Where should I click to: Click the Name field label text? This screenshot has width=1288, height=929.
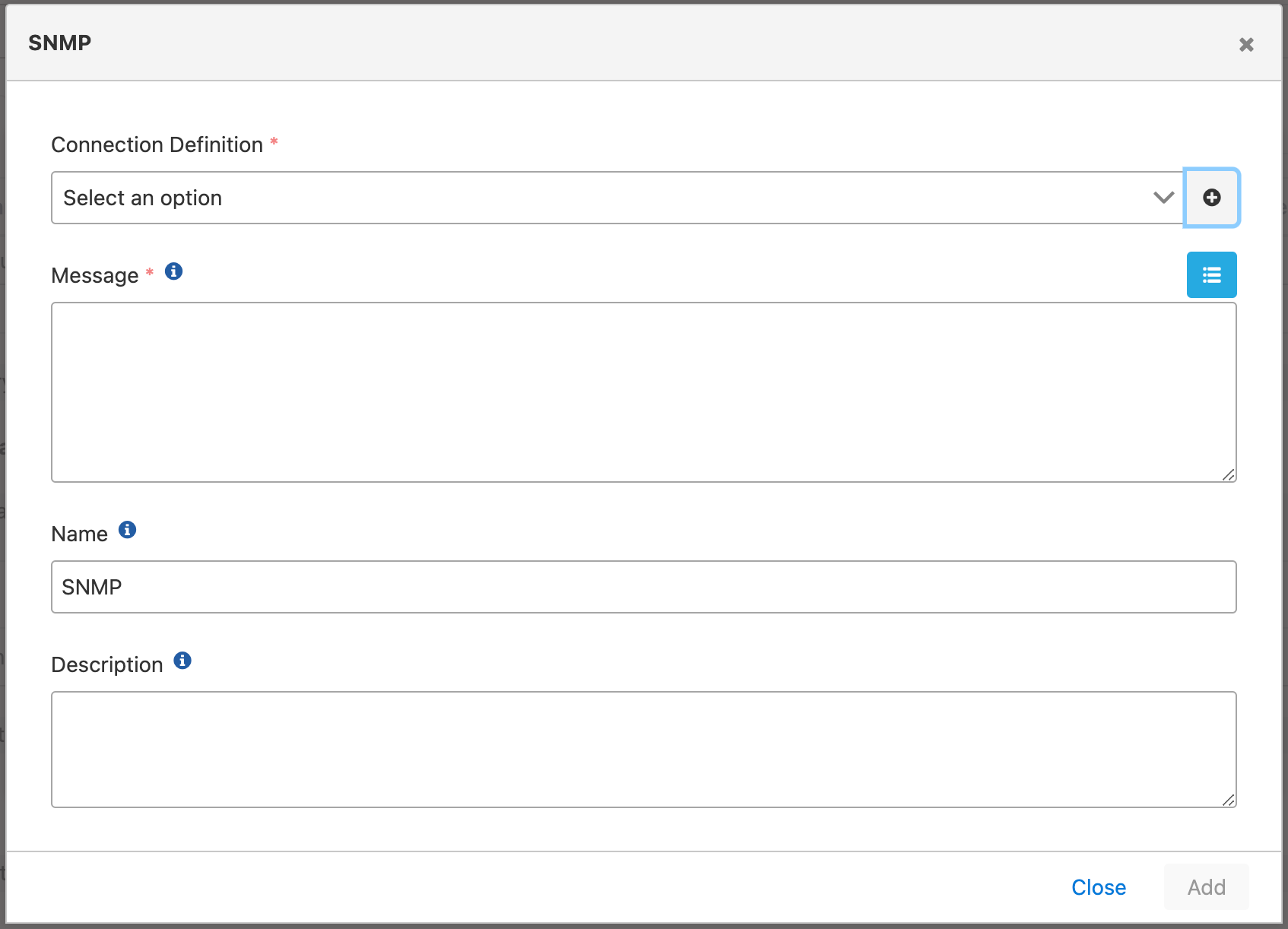[x=80, y=534]
